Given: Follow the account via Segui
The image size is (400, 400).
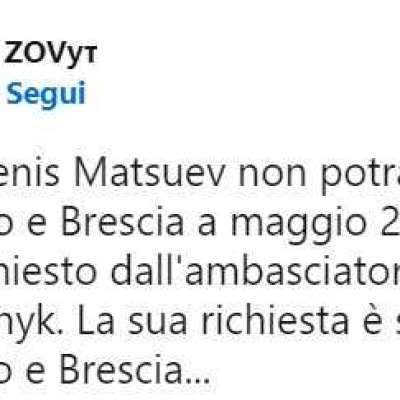Looking at the screenshot, I should 46,94.
